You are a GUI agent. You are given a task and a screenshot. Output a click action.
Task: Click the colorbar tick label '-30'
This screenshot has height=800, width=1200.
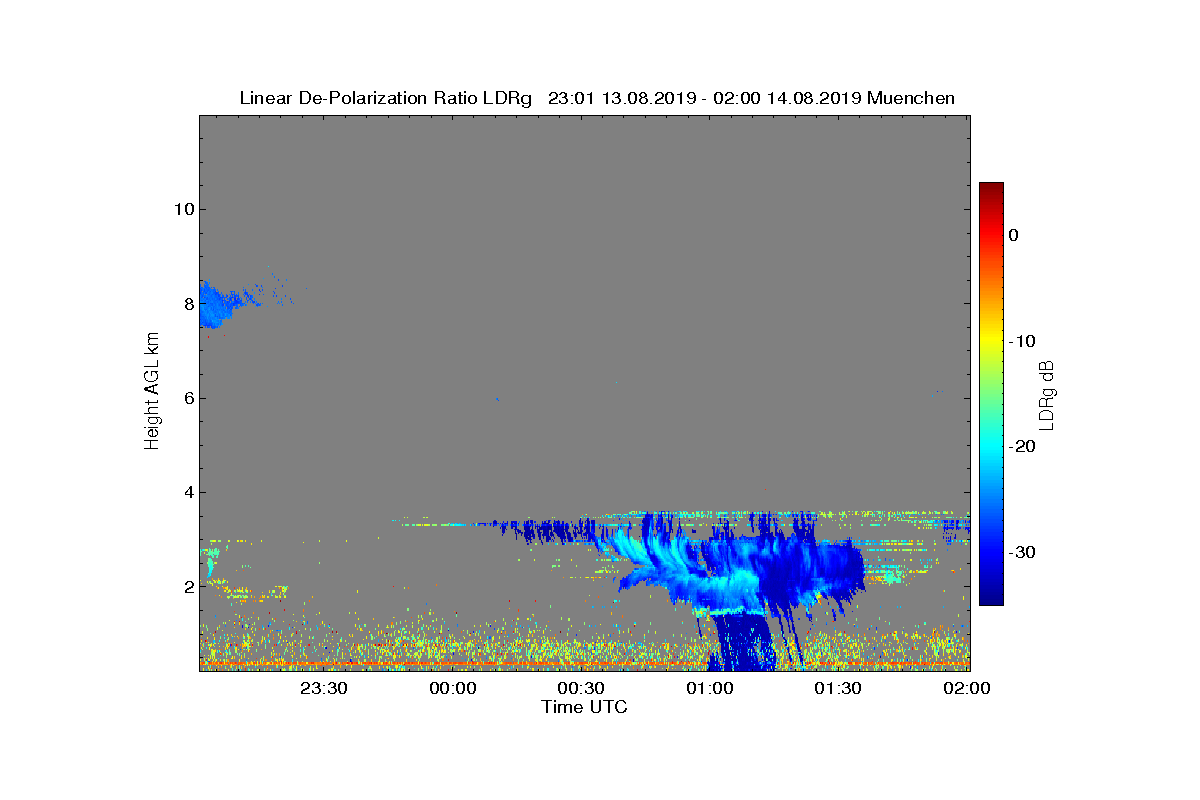(x=1022, y=553)
